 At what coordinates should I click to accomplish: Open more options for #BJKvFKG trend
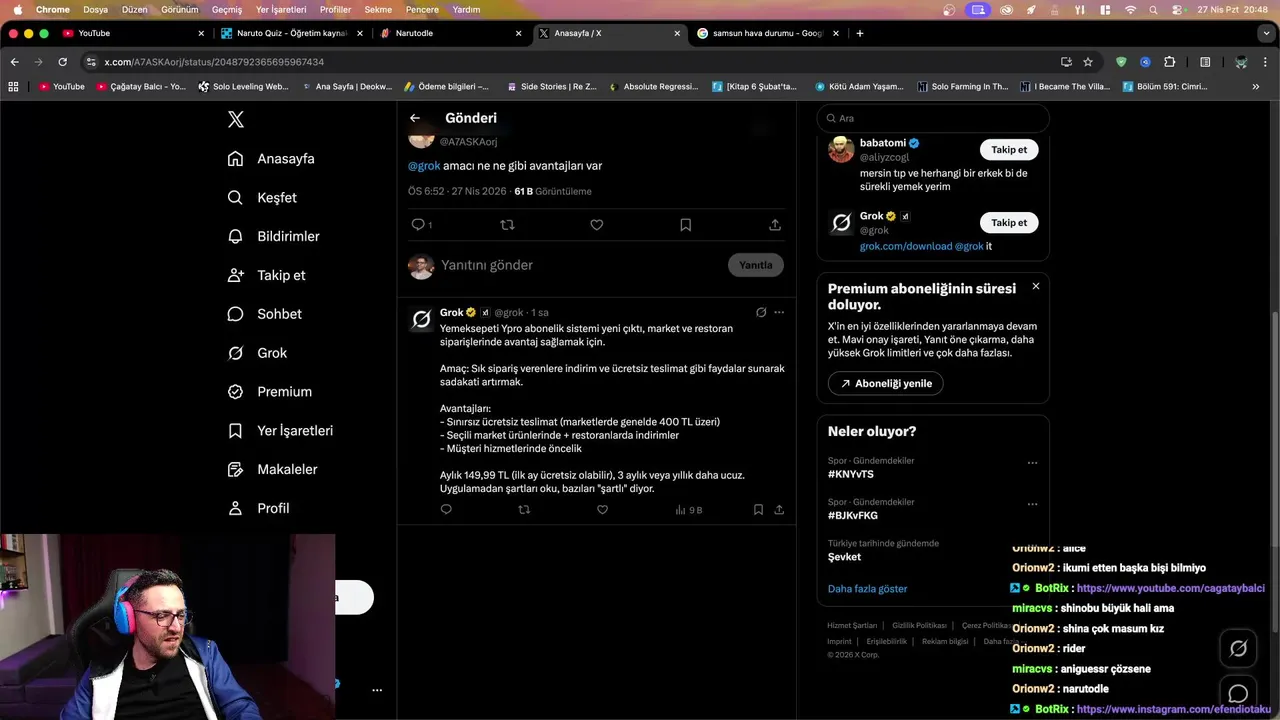pos(1033,504)
